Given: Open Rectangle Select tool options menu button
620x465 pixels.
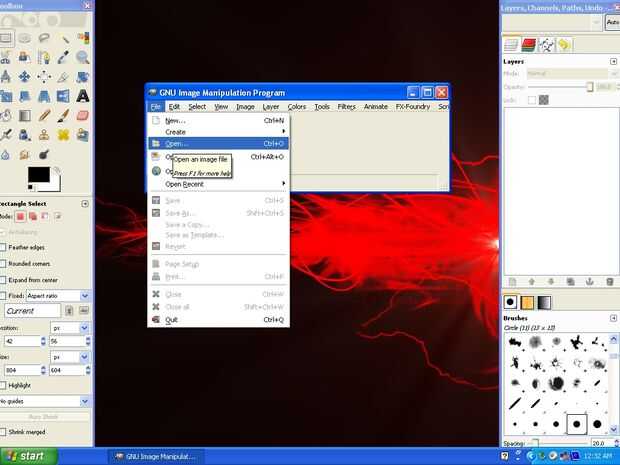Looking at the screenshot, I should point(85,204).
